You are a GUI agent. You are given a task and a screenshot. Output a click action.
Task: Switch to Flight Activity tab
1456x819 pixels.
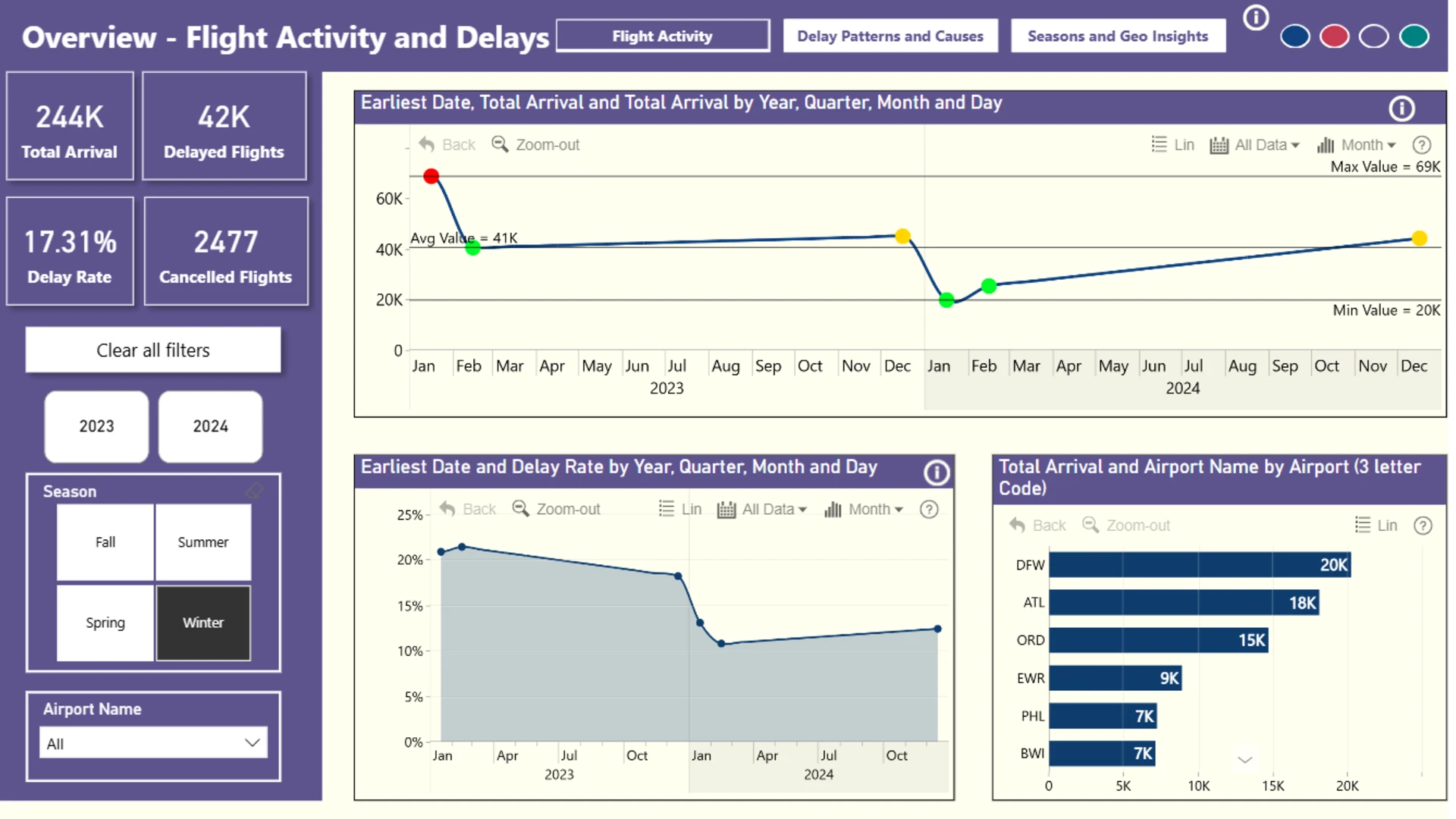663,36
